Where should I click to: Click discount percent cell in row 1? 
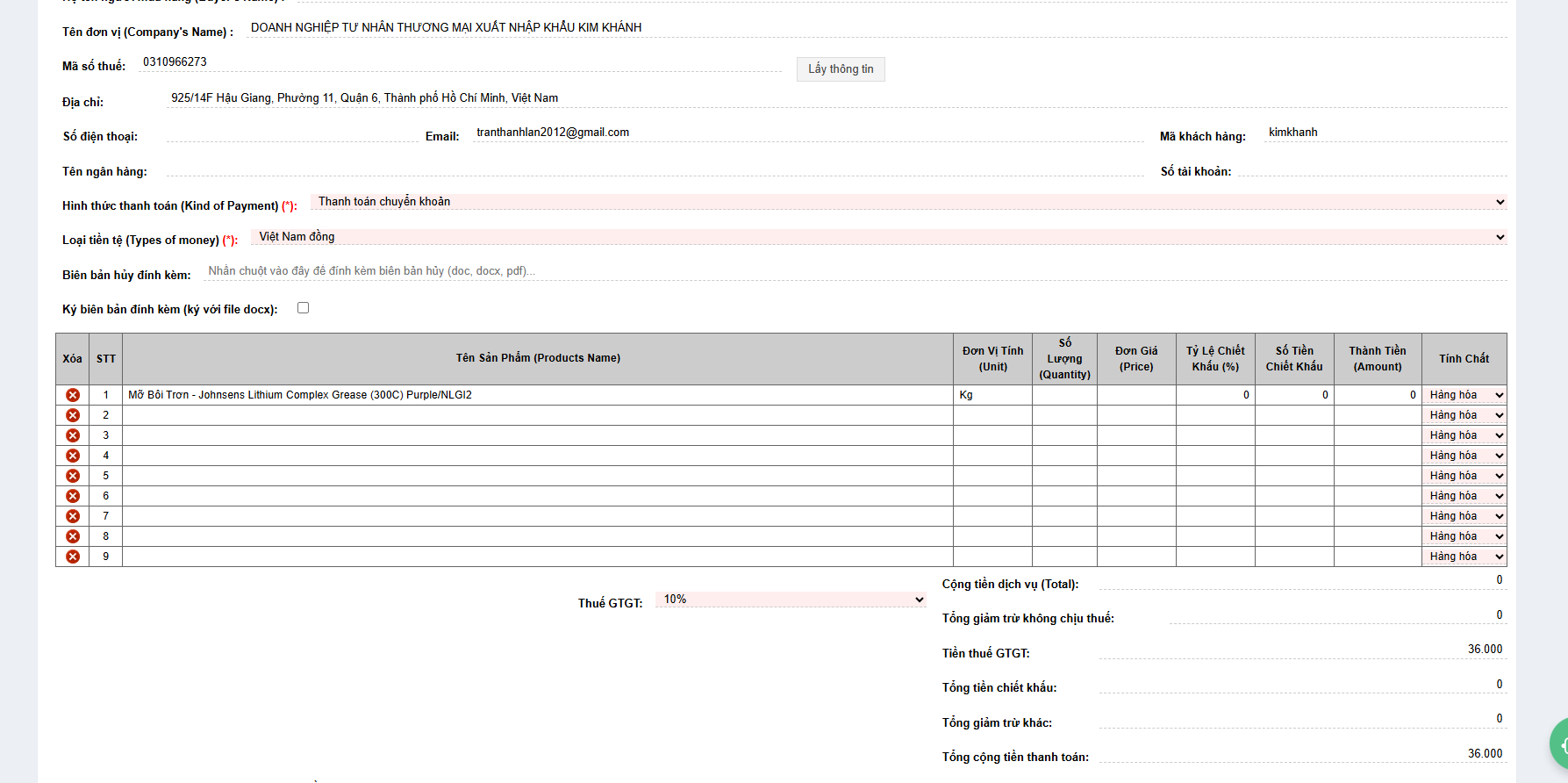coord(1215,395)
